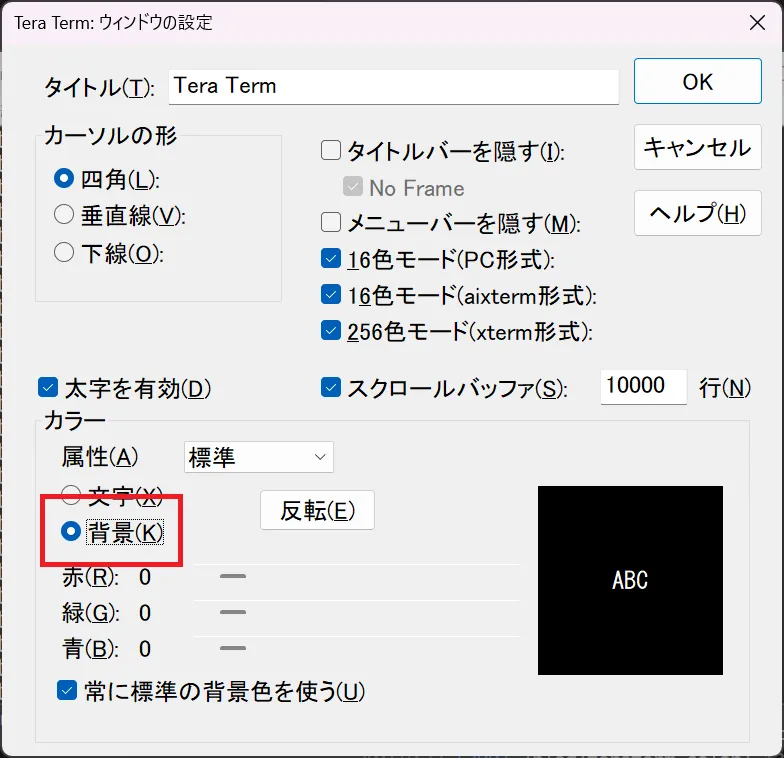Screen dimensions: 784x758
Task: Toggle タイトルバーを隠す(I) checkbox
Action: click(x=330, y=150)
